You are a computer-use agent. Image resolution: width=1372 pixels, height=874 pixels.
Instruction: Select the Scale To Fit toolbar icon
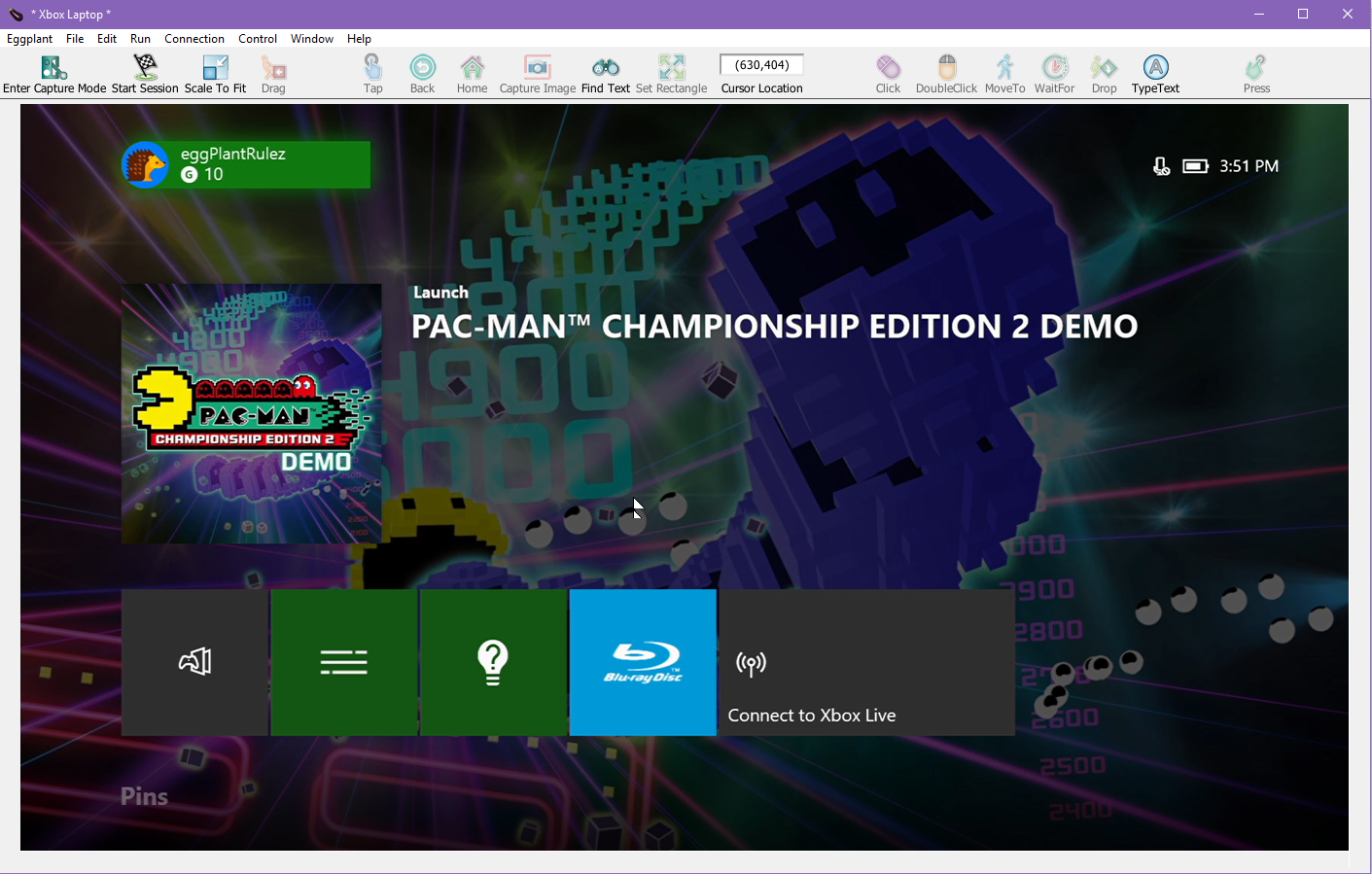[x=215, y=67]
